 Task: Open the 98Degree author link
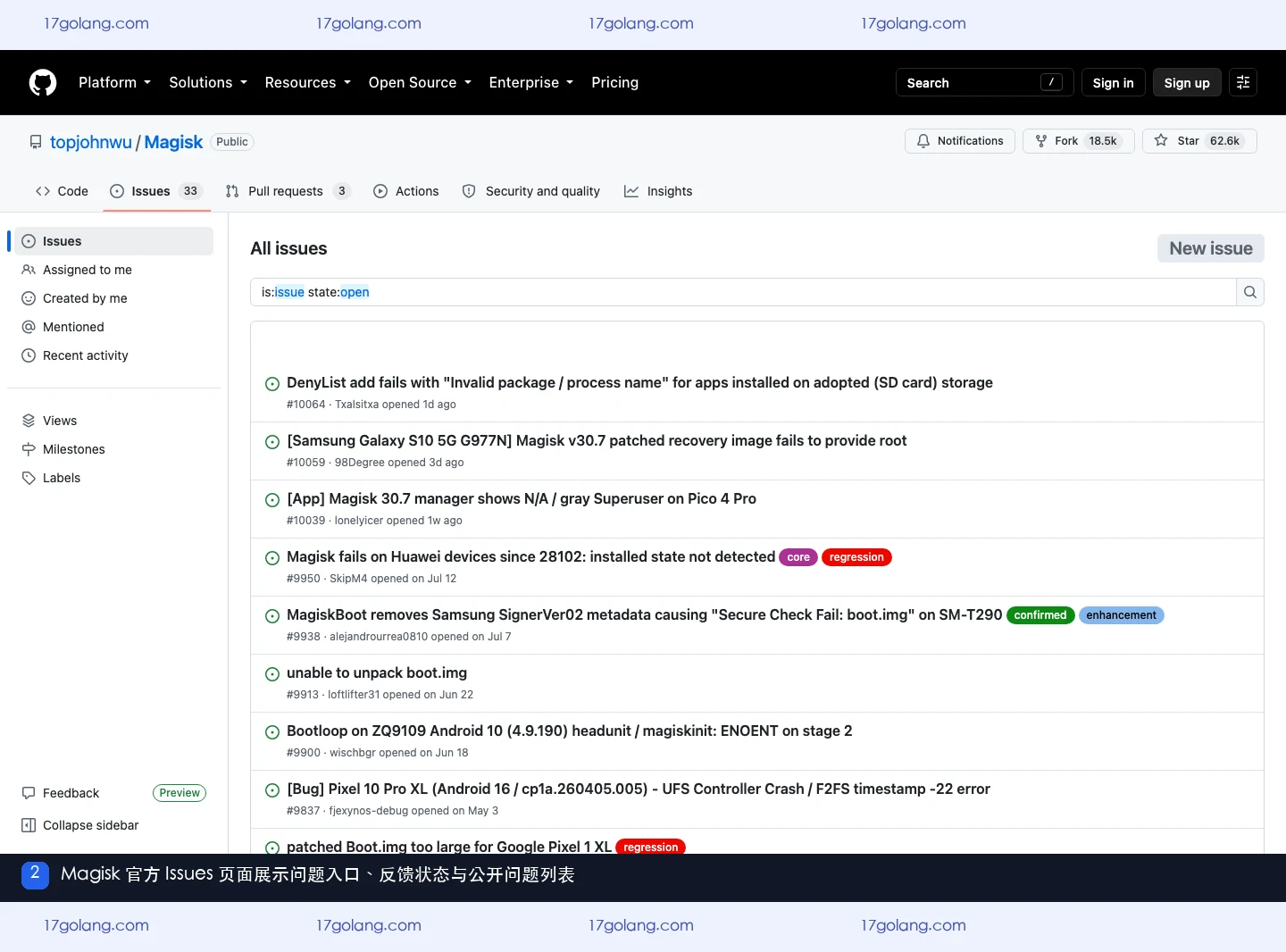(x=360, y=463)
